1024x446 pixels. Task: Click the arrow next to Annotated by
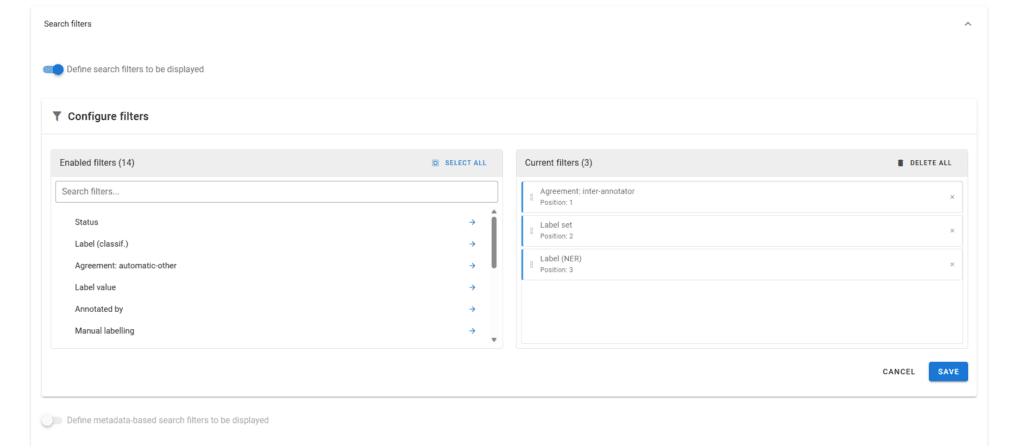(472, 309)
